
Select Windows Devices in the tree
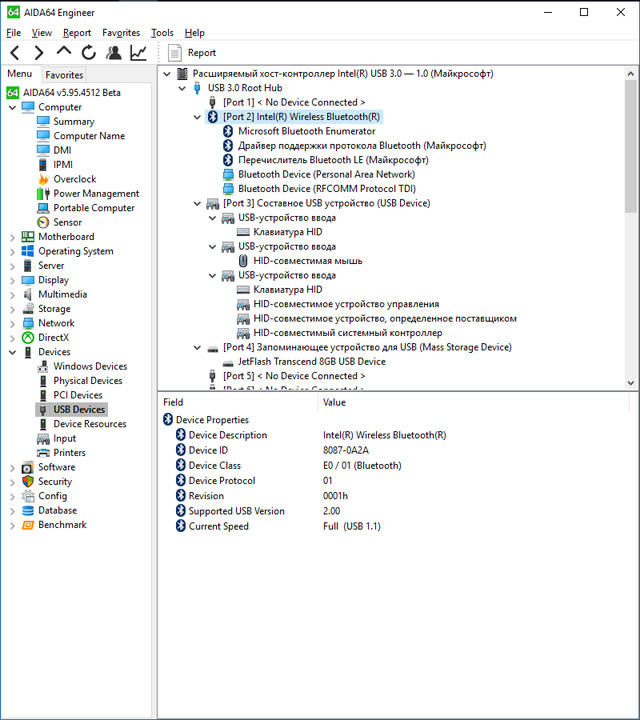click(90, 366)
